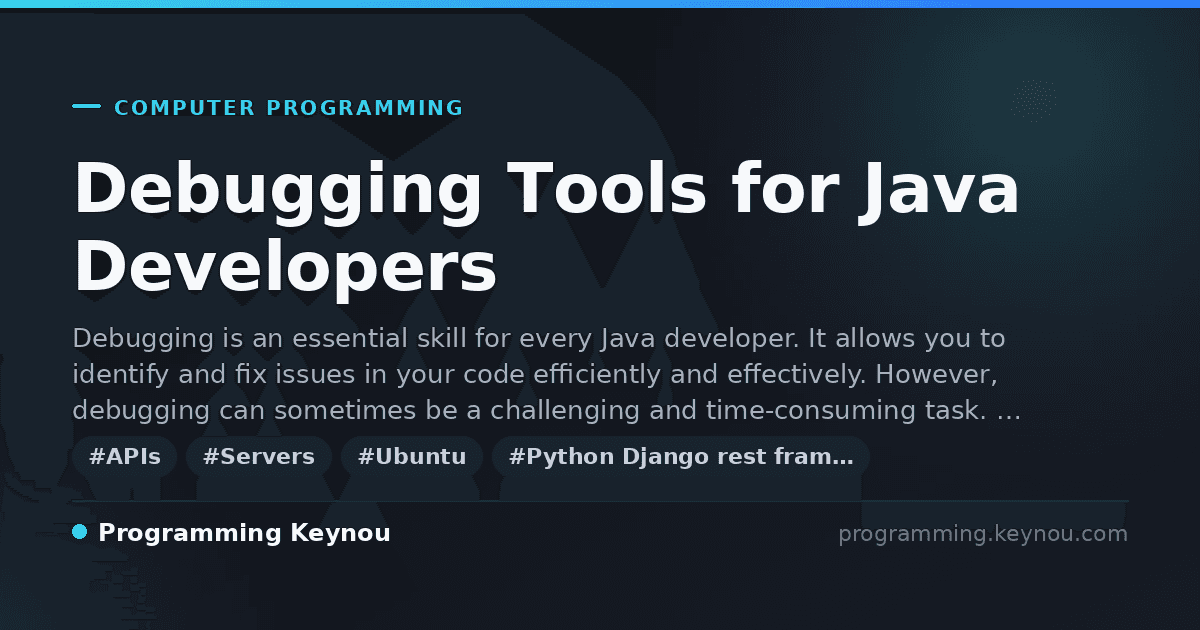Select the #Ubuntu tag pill
The height and width of the screenshot is (630, 1200).
point(412,457)
